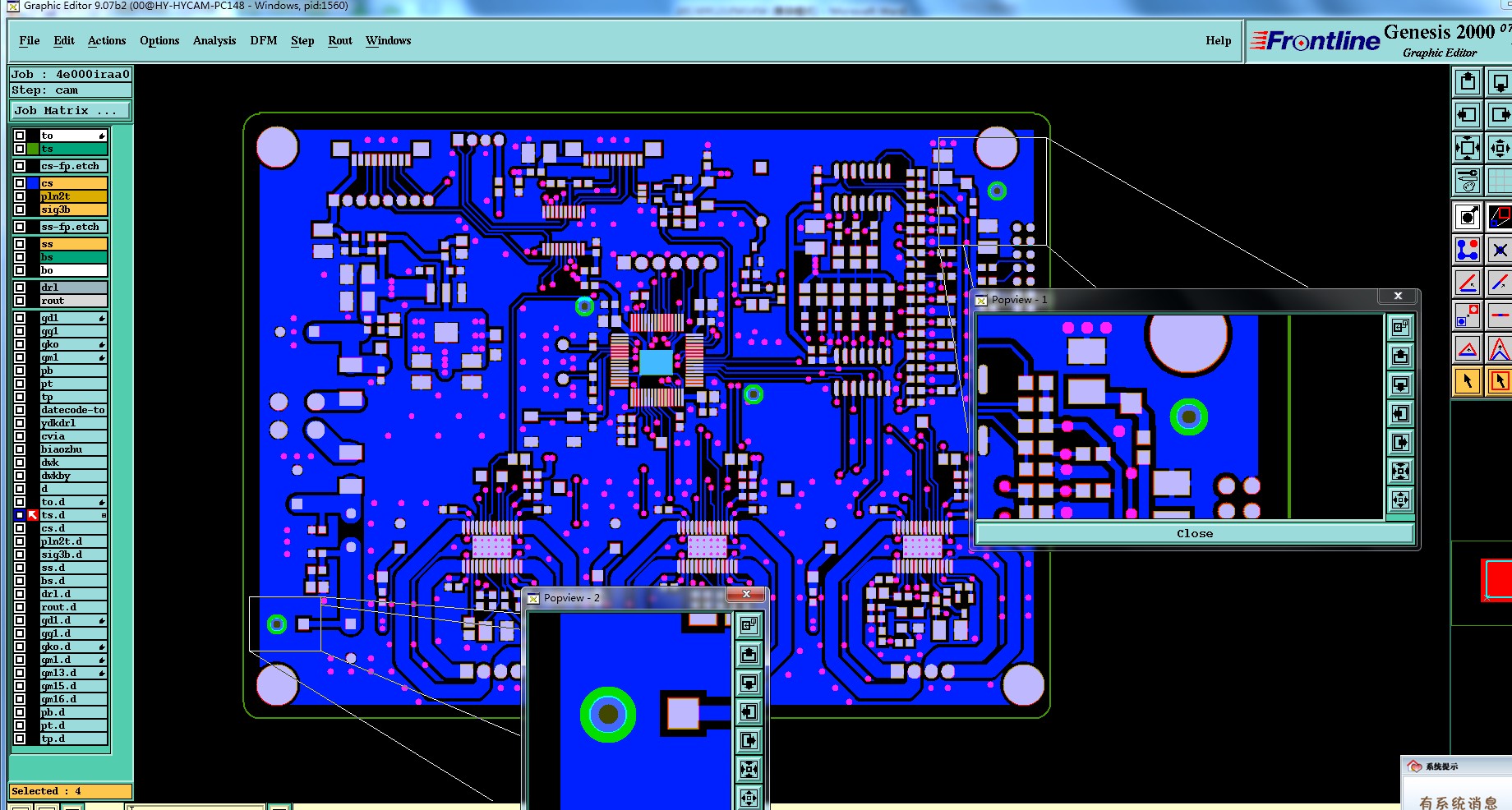Click the 系统提示 notification popup
The image size is (1512, 810).
click(x=1456, y=782)
